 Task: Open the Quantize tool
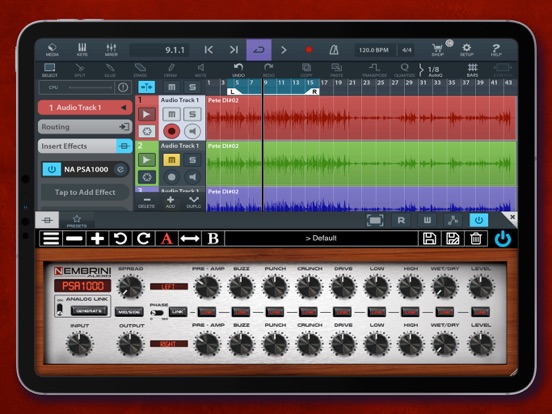coord(404,70)
